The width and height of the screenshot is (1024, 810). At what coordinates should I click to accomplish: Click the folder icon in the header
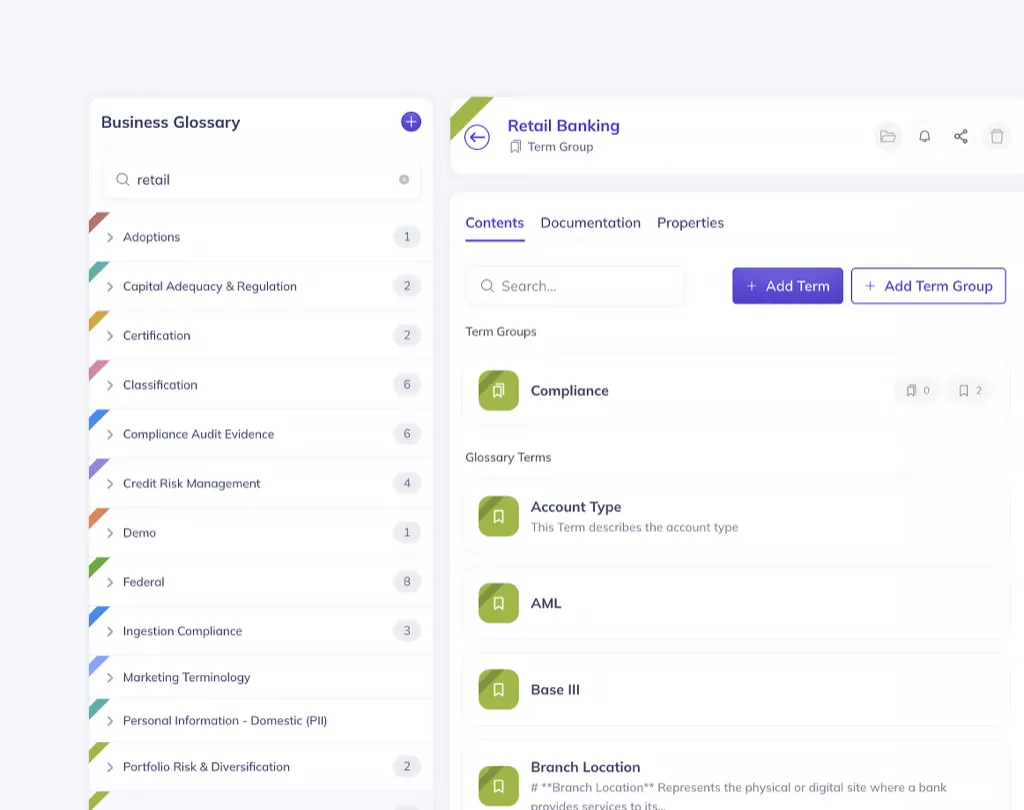(887, 136)
